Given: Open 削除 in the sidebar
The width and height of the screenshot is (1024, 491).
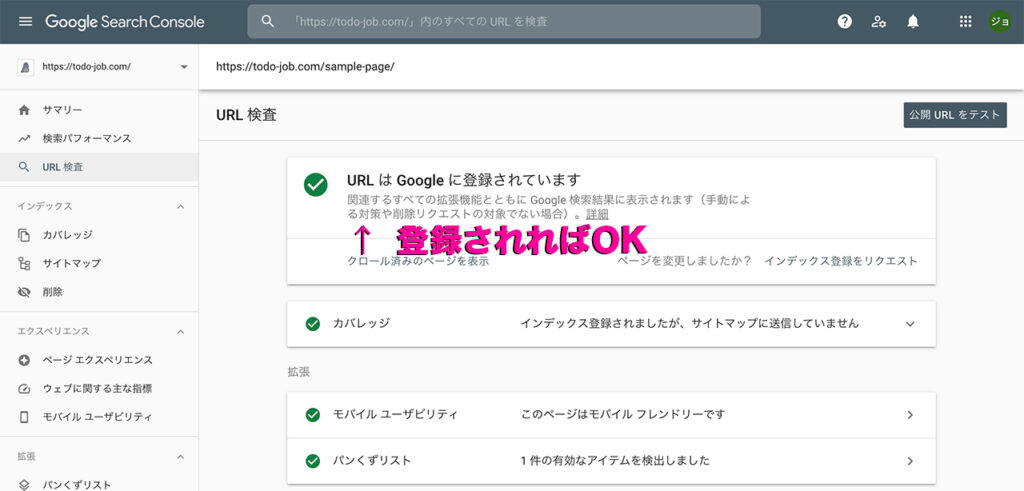Looking at the screenshot, I should point(99,293).
